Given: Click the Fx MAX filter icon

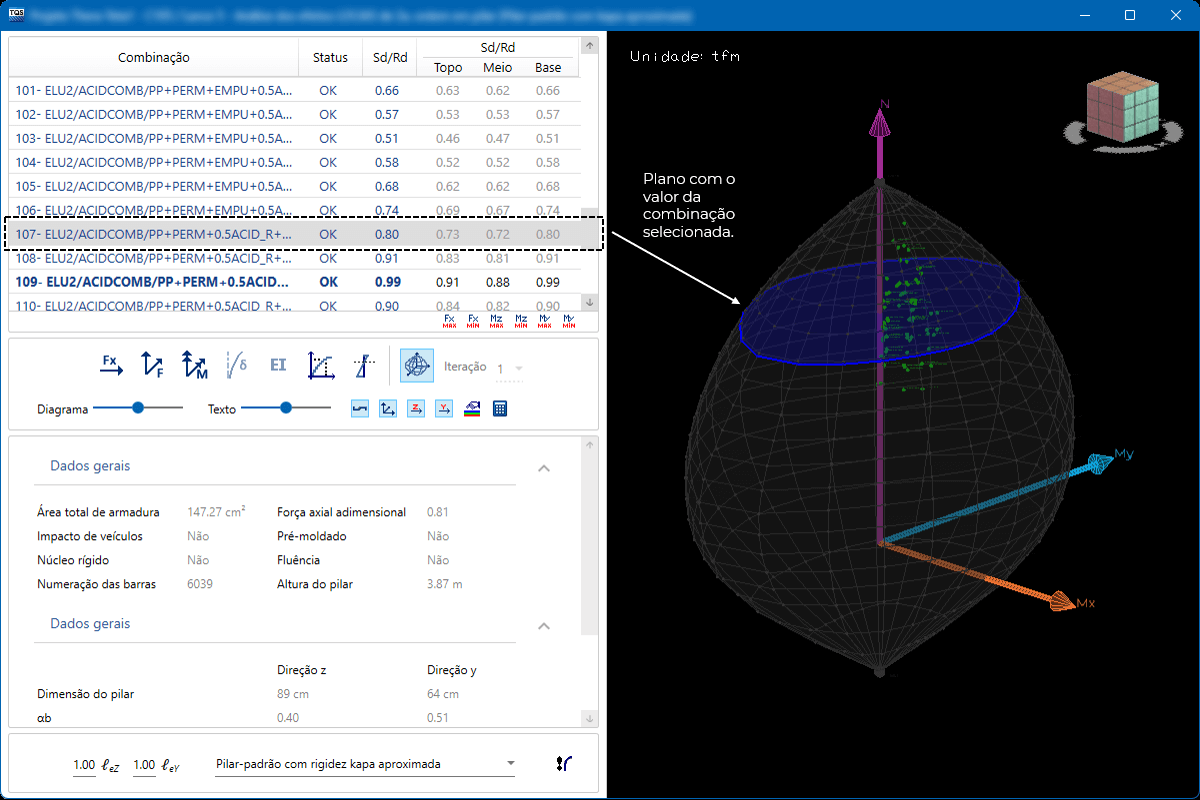Looking at the screenshot, I should 450,321.
